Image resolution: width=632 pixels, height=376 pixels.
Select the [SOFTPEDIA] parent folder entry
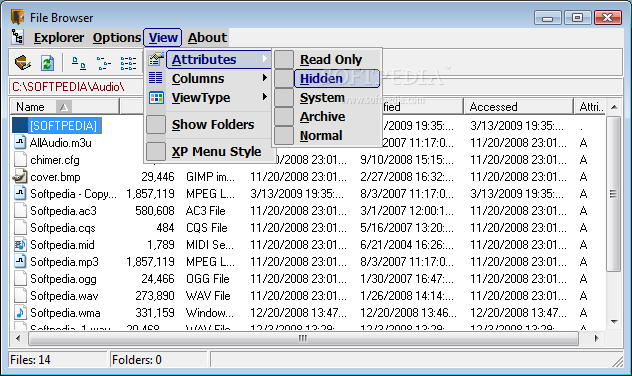pyautogui.click(x=64, y=126)
